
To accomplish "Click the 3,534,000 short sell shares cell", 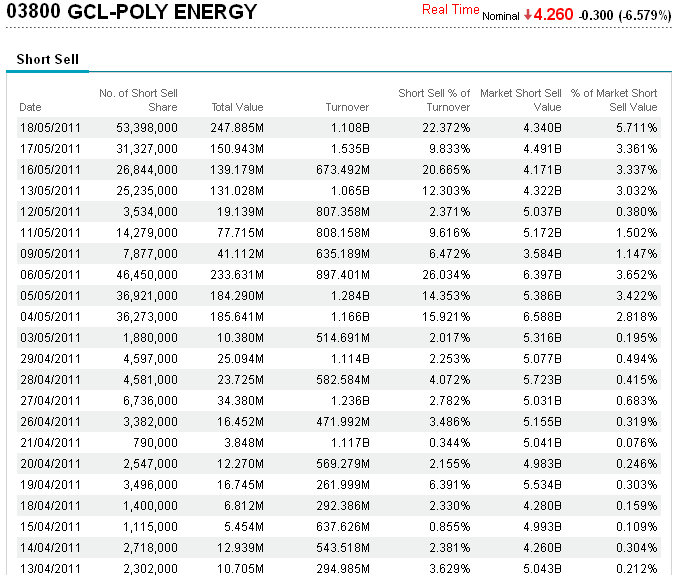I will pyautogui.click(x=150, y=212).
